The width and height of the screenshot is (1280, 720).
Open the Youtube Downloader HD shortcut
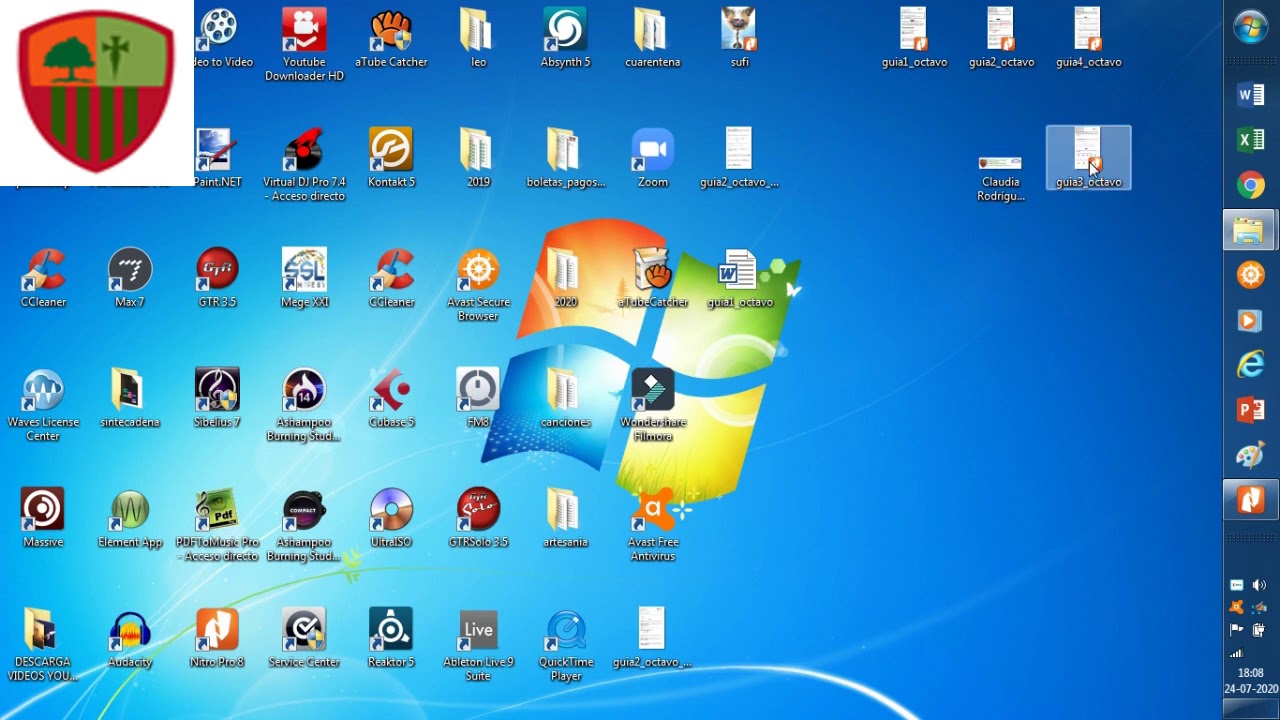304,43
